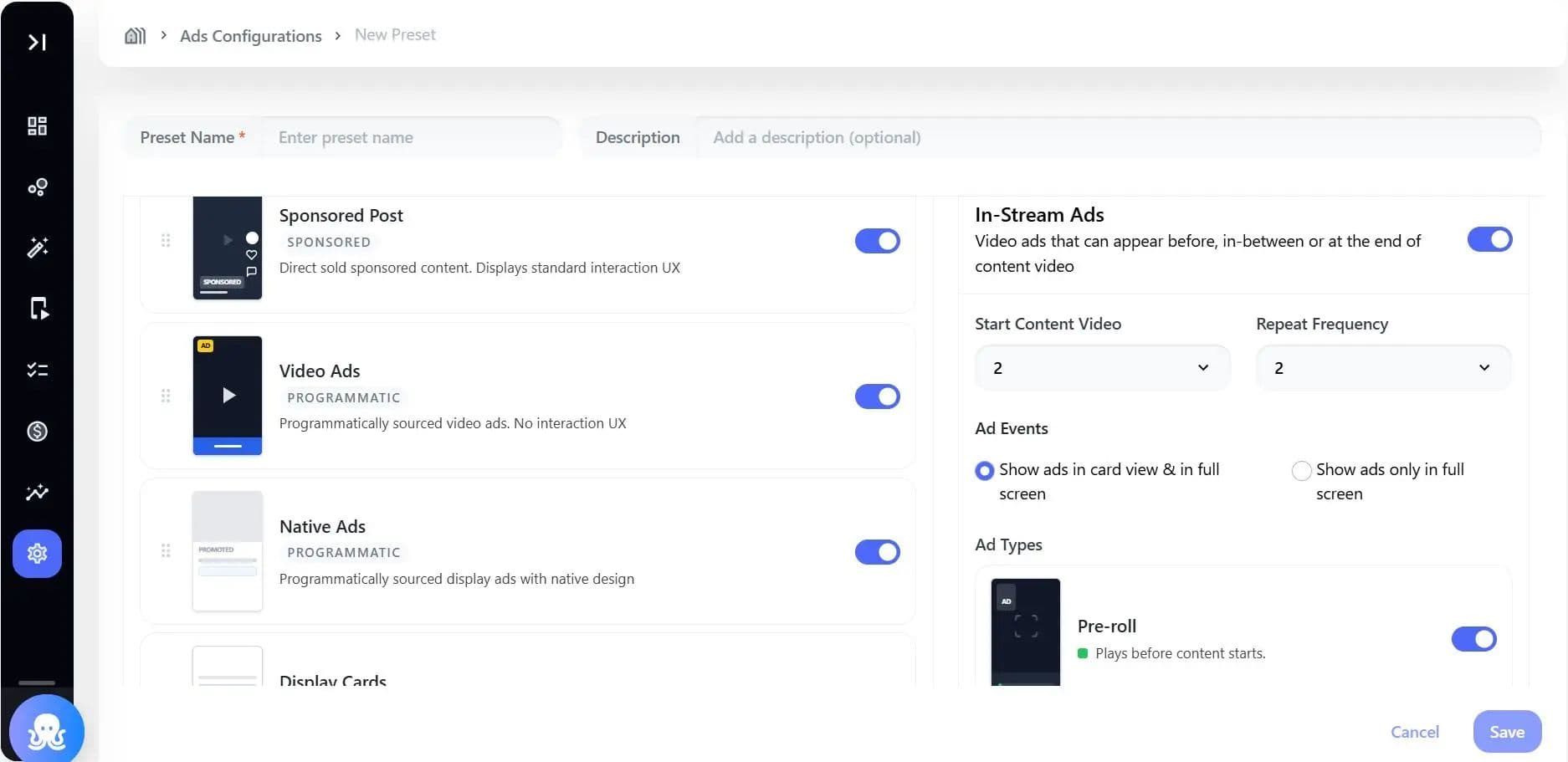This screenshot has width=1568, height=762.
Task: Open the dollar monetization icon
Action: 37,431
